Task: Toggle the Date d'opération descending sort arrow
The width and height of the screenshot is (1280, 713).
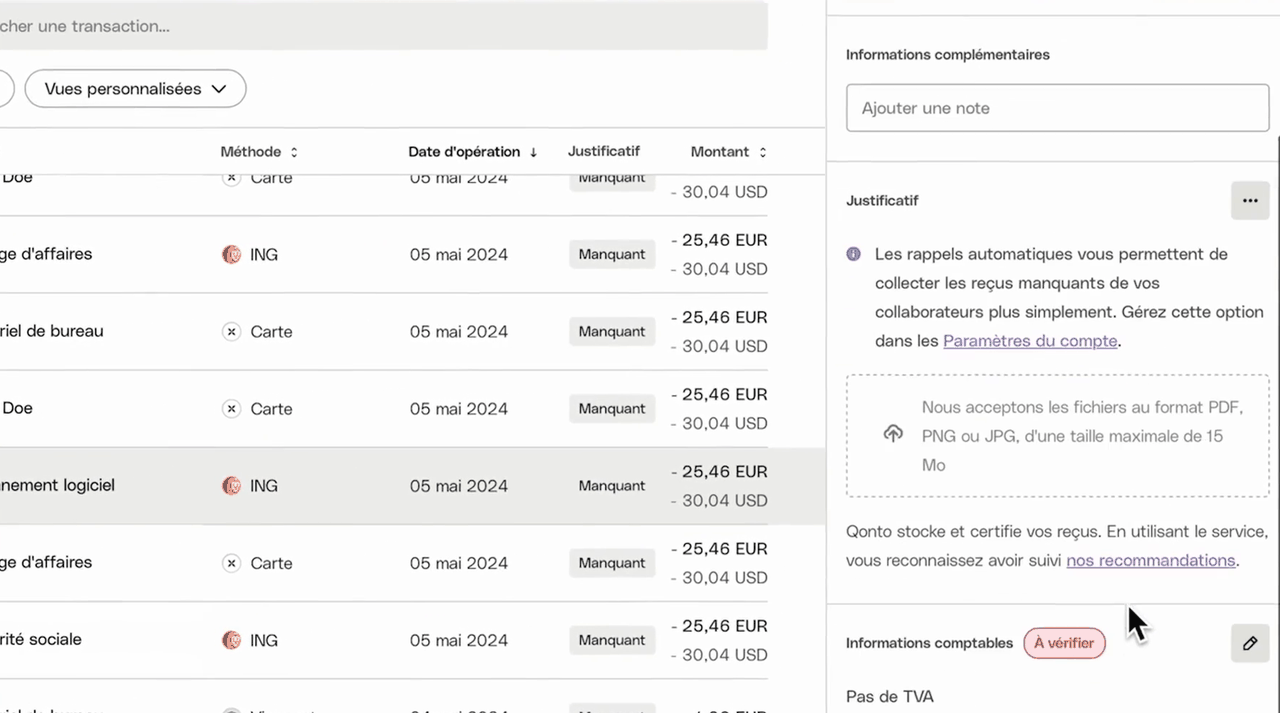Action: tap(533, 153)
